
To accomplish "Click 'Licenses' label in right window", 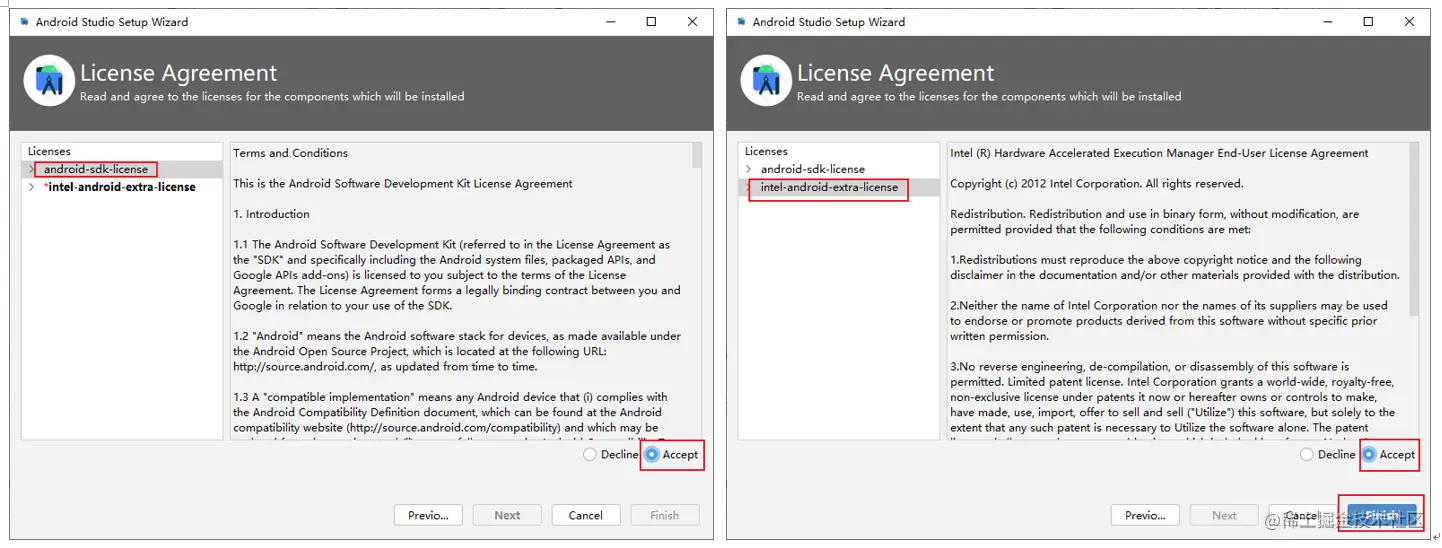I will (x=766, y=151).
